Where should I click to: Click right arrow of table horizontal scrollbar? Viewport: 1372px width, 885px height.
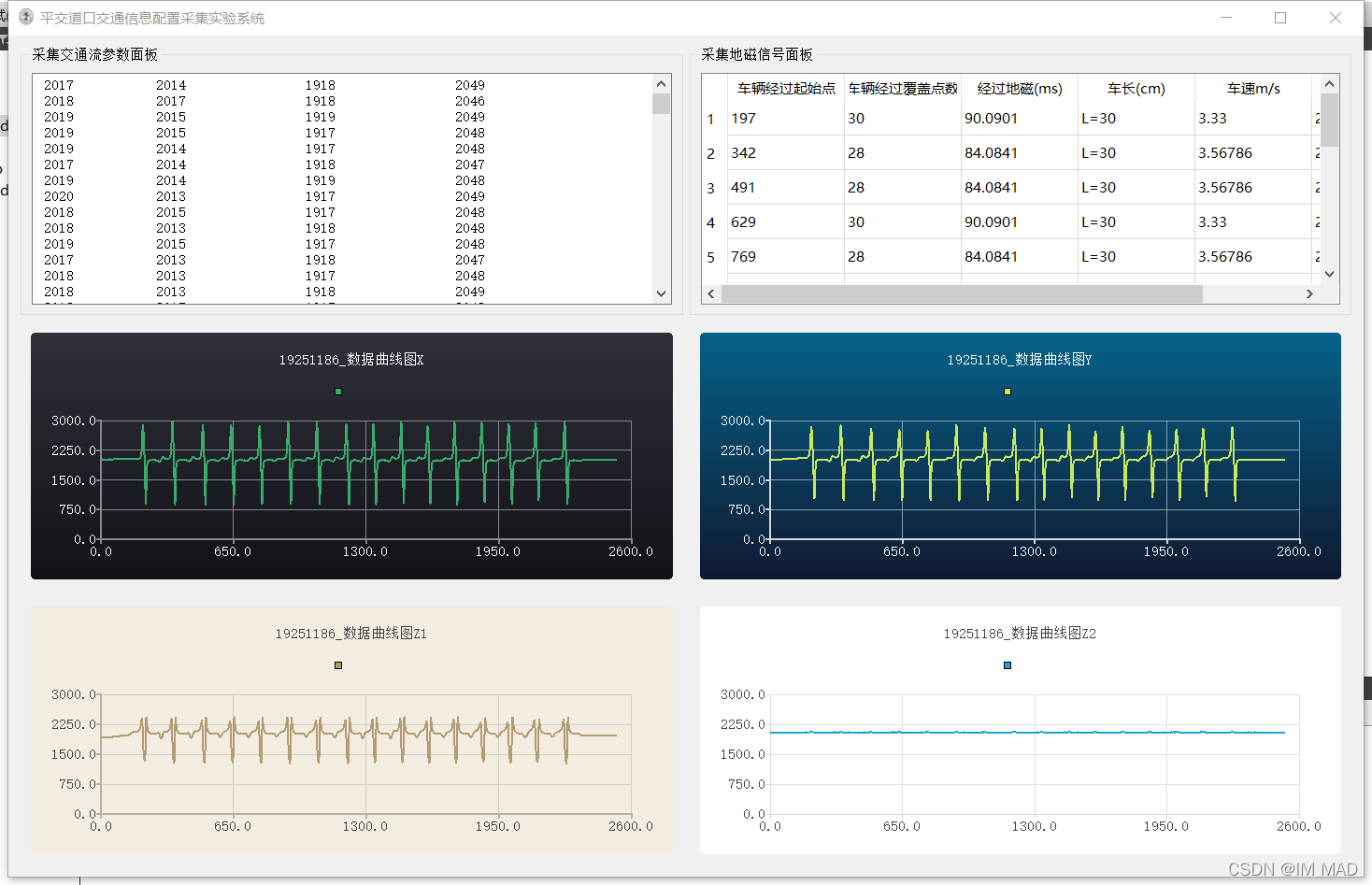[x=1309, y=294]
